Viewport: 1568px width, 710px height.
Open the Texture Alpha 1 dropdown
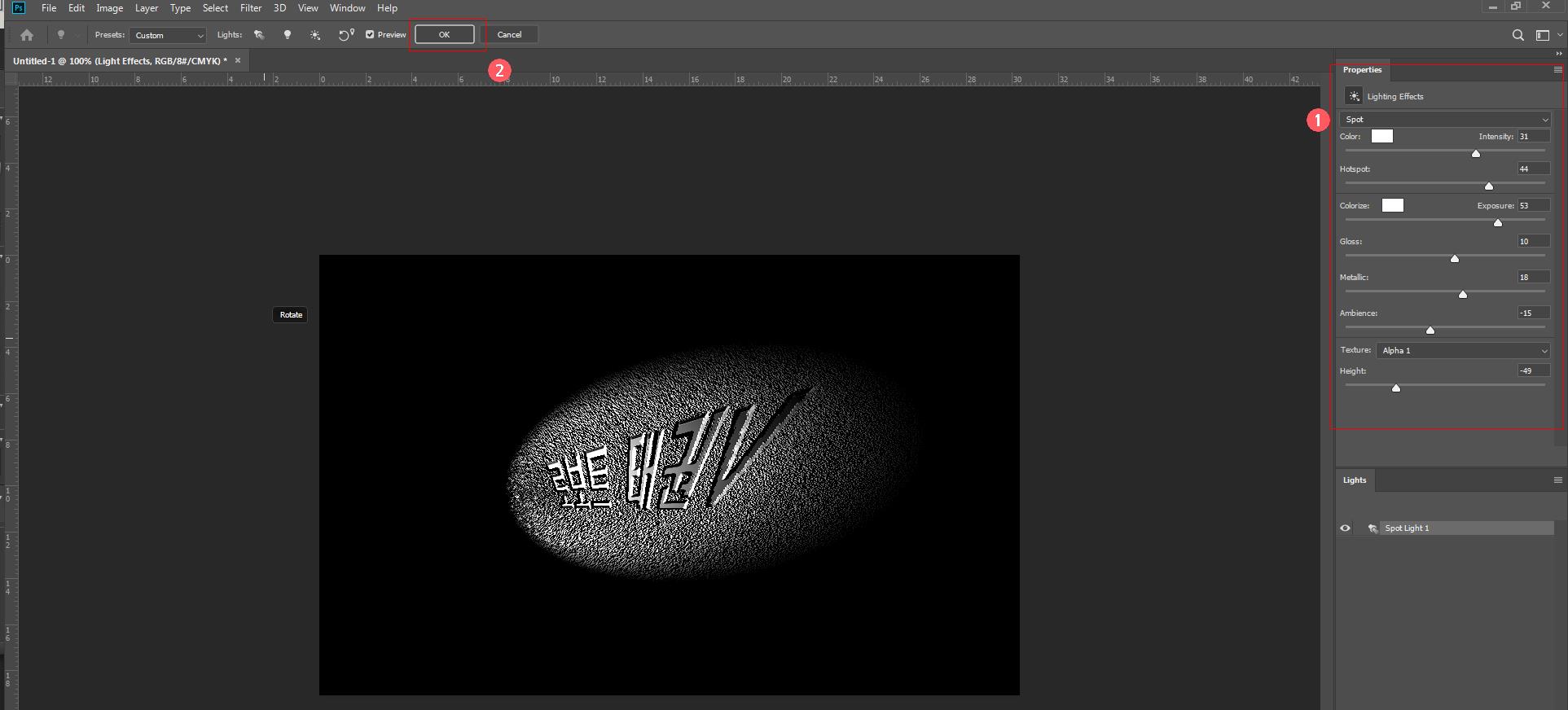click(x=1464, y=350)
